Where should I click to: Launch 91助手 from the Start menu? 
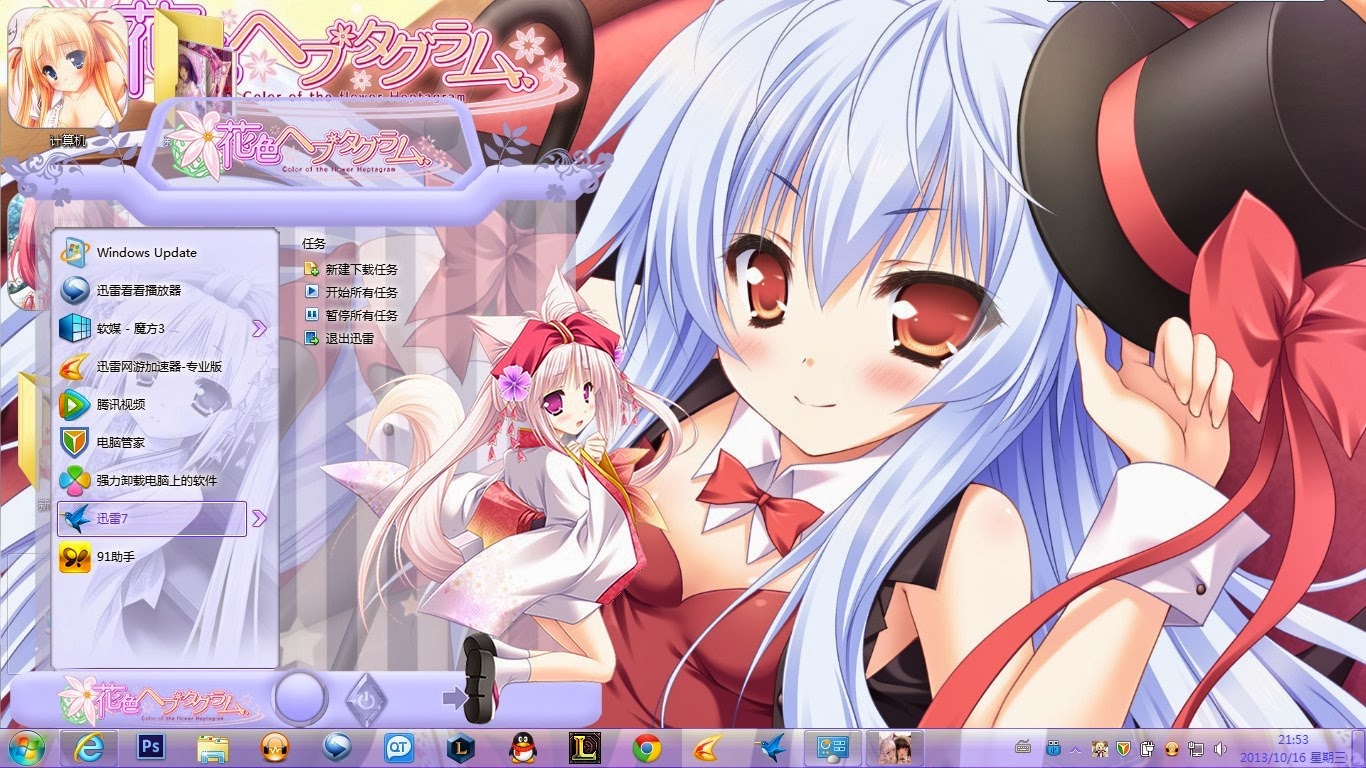(x=125, y=557)
